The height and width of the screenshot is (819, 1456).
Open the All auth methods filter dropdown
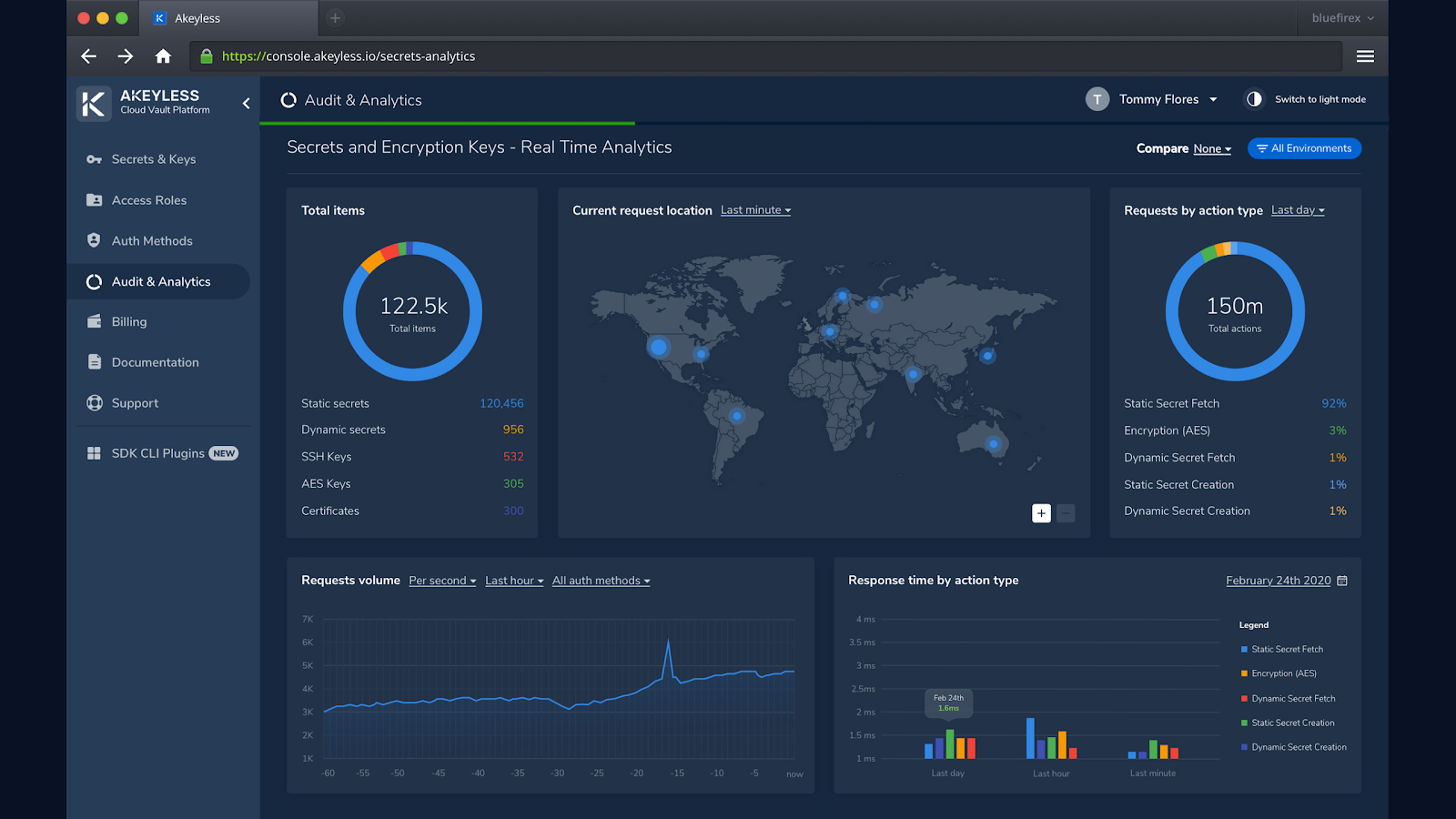pyautogui.click(x=601, y=581)
